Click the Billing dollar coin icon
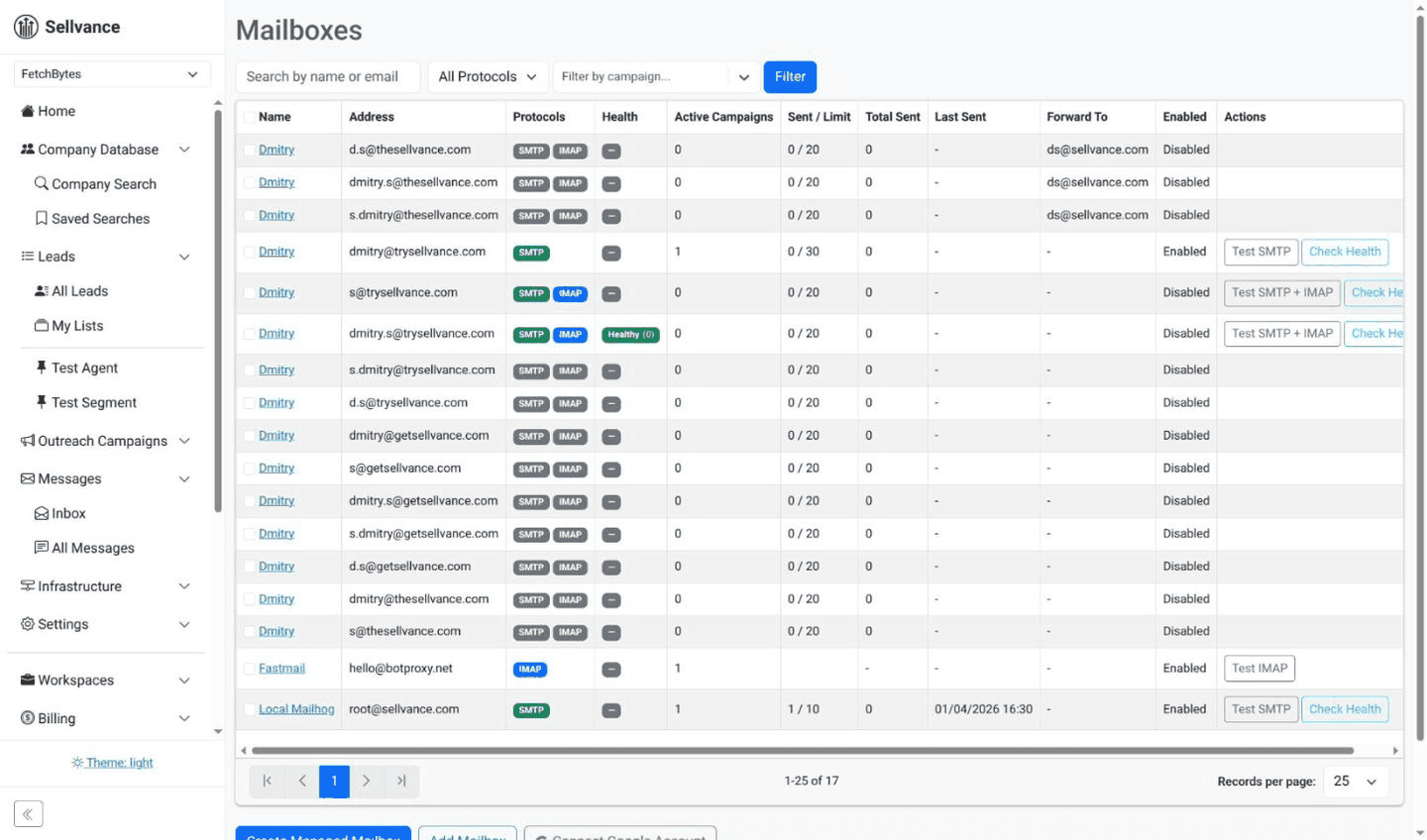The height and width of the screenshot is (840, 1427). [28, 718]
